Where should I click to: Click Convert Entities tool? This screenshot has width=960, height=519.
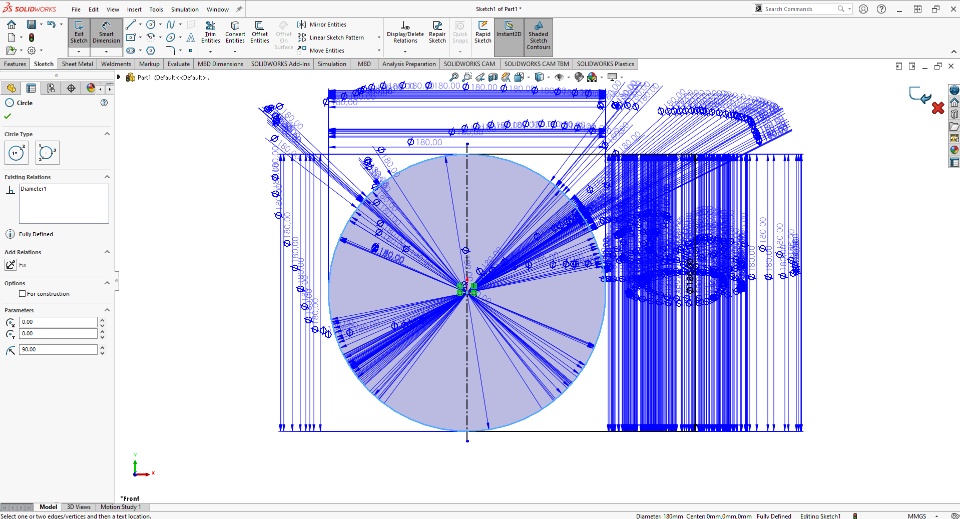tap(235, 32)
